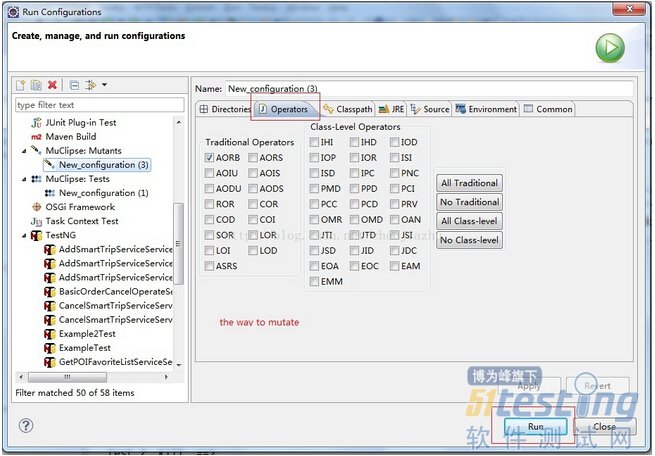Click the ExampleTest TestNG icon
This screenshot has height=456, width=655.
[50, 348]
